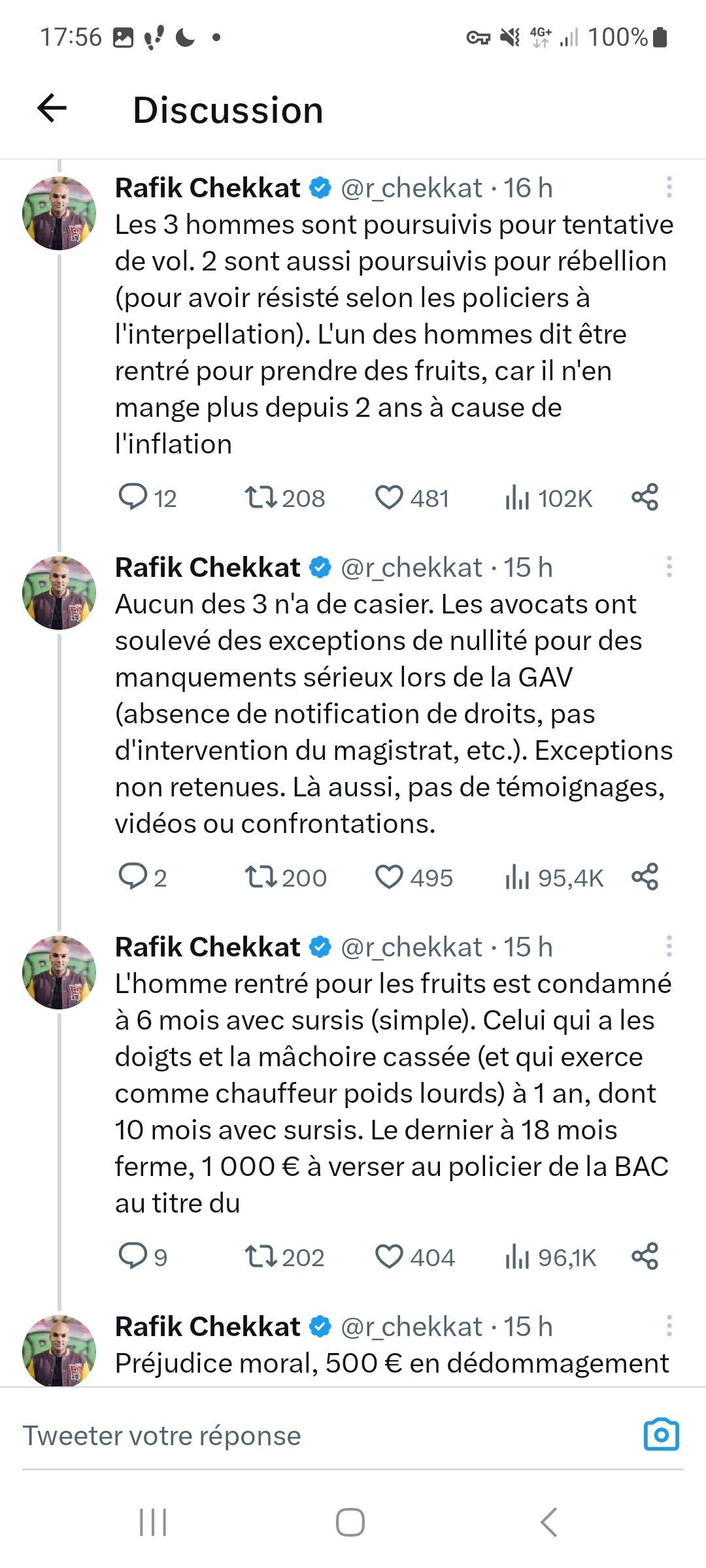Open replies on tweet with 12 comments
Viewport: 706px width, 1568px height.
(148, 498)
